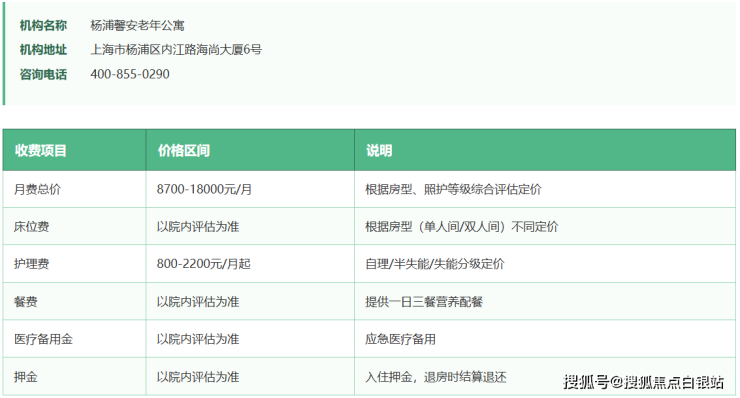
Task: Click the 机构地址 label
Action: [x=43, y=50]
